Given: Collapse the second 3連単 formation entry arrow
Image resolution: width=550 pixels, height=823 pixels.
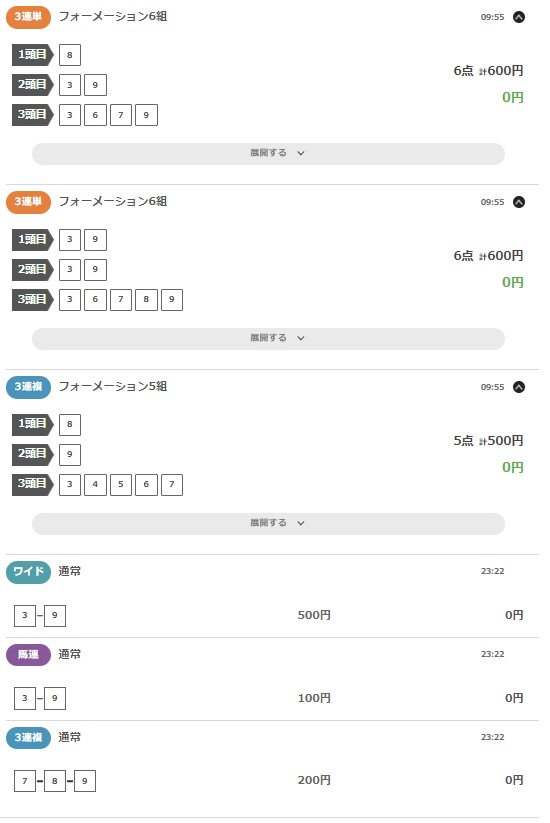Looking at the screenshot, I should coord(519,202).
